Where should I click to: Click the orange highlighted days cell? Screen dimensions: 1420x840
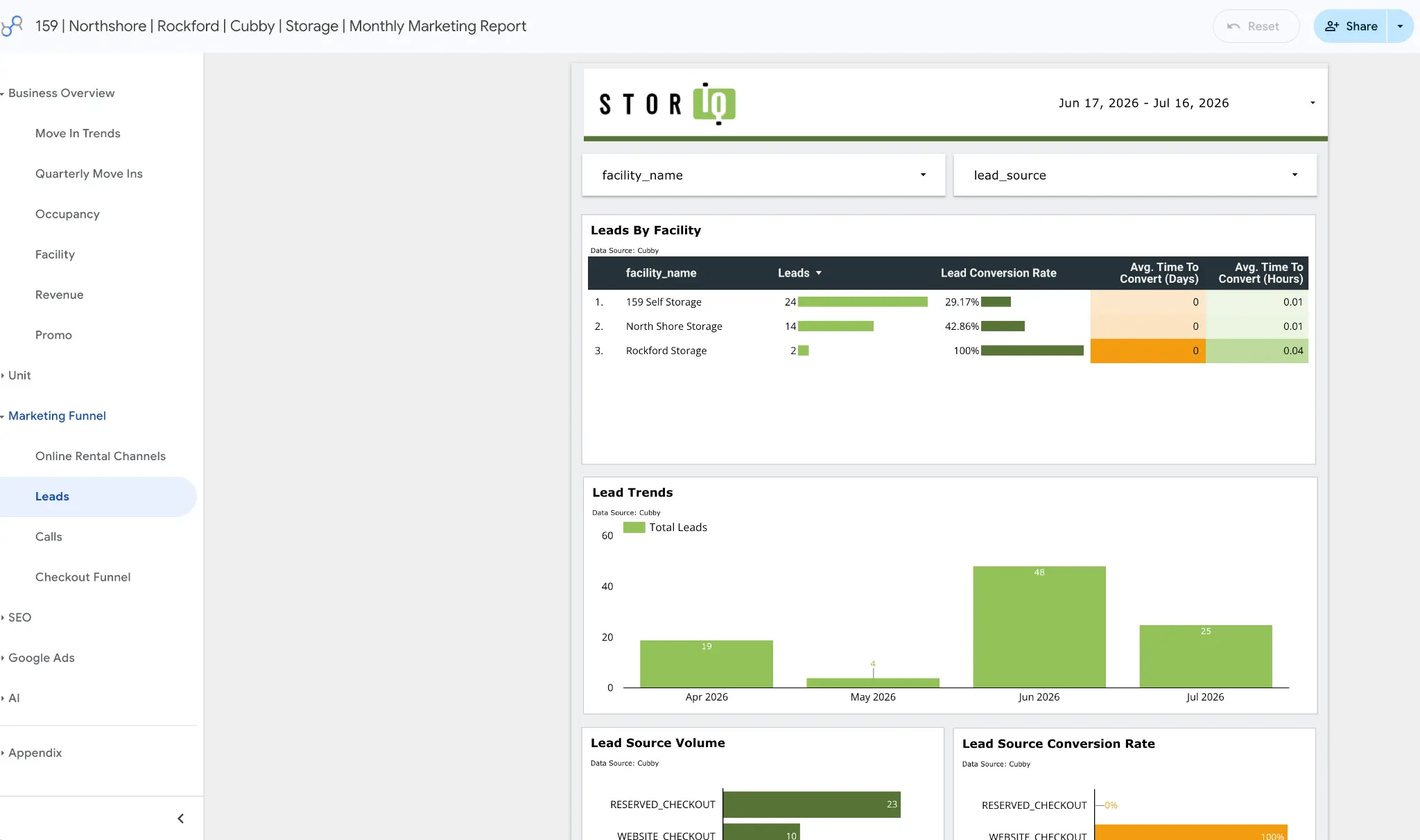pyautogui.click(x=1148, y=351)
